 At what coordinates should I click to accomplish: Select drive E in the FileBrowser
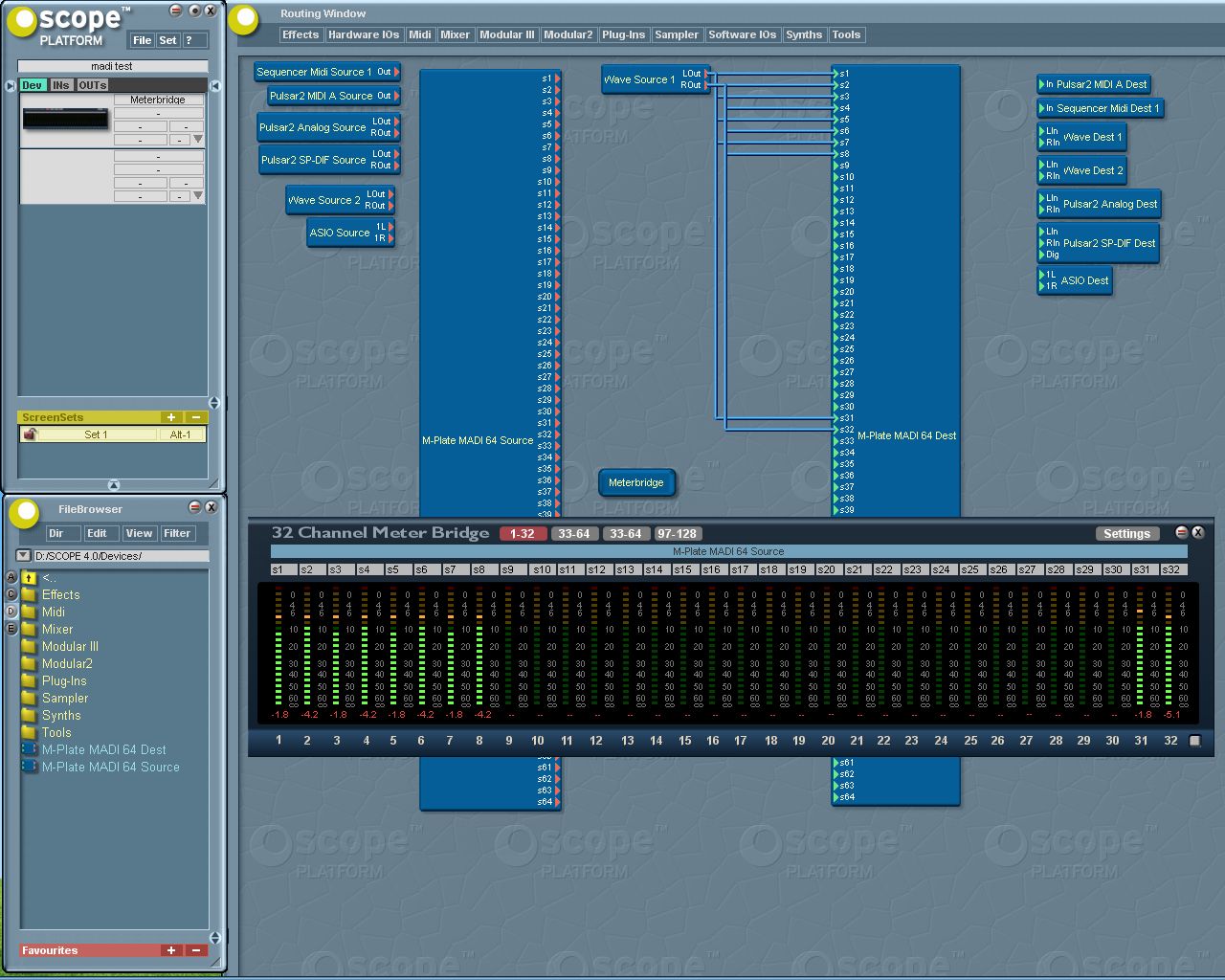pos(11,629)
